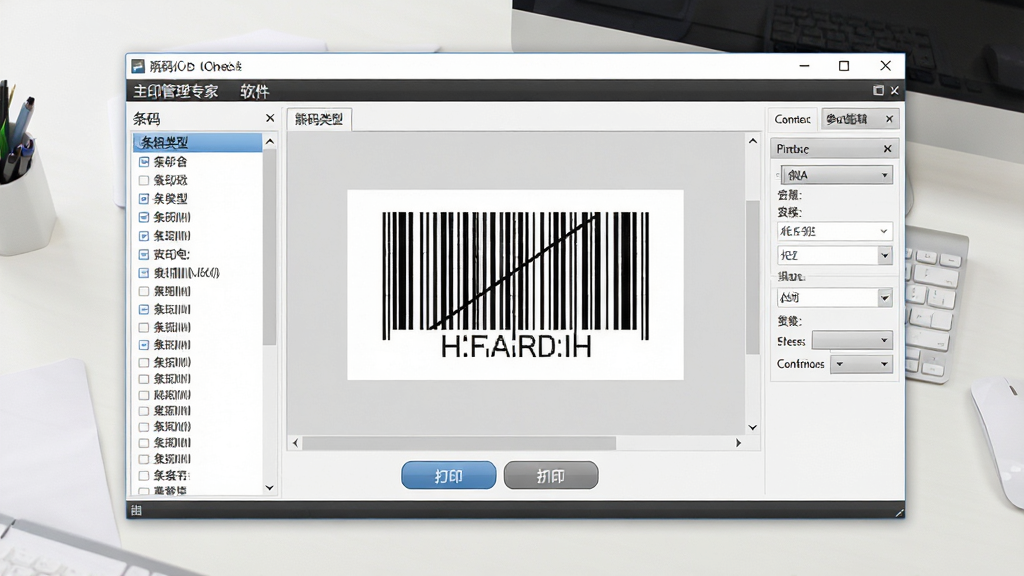Close the tab next to Contec
The width and height of the screenshot is (1024, 576).
(889, 119)
